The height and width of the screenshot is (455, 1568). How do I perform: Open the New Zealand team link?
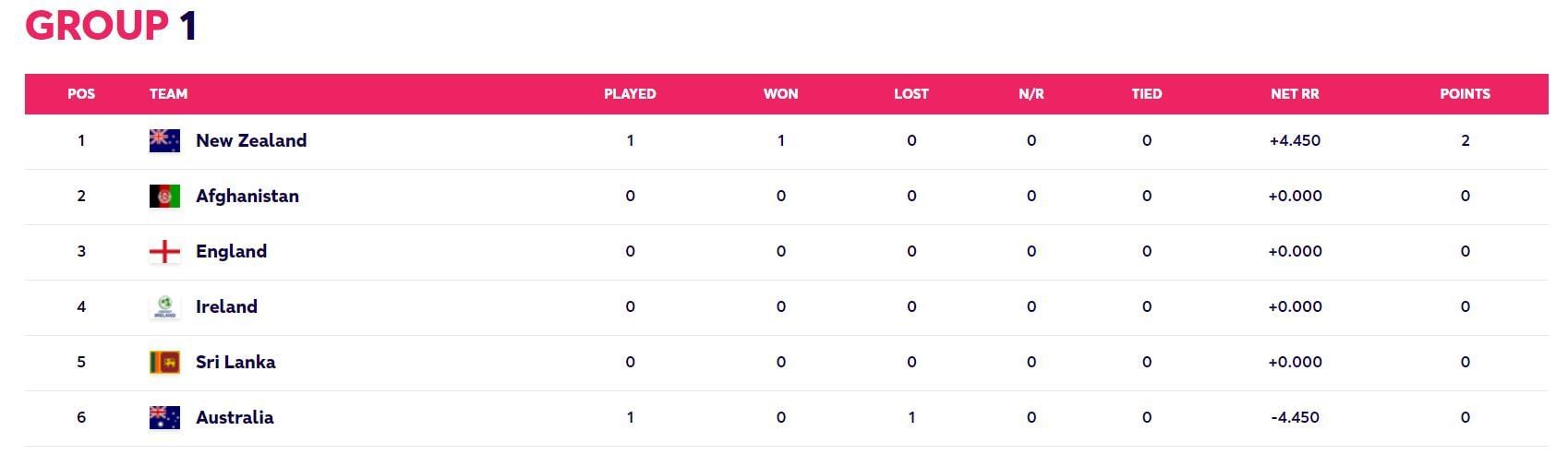[x=251, y=140]
